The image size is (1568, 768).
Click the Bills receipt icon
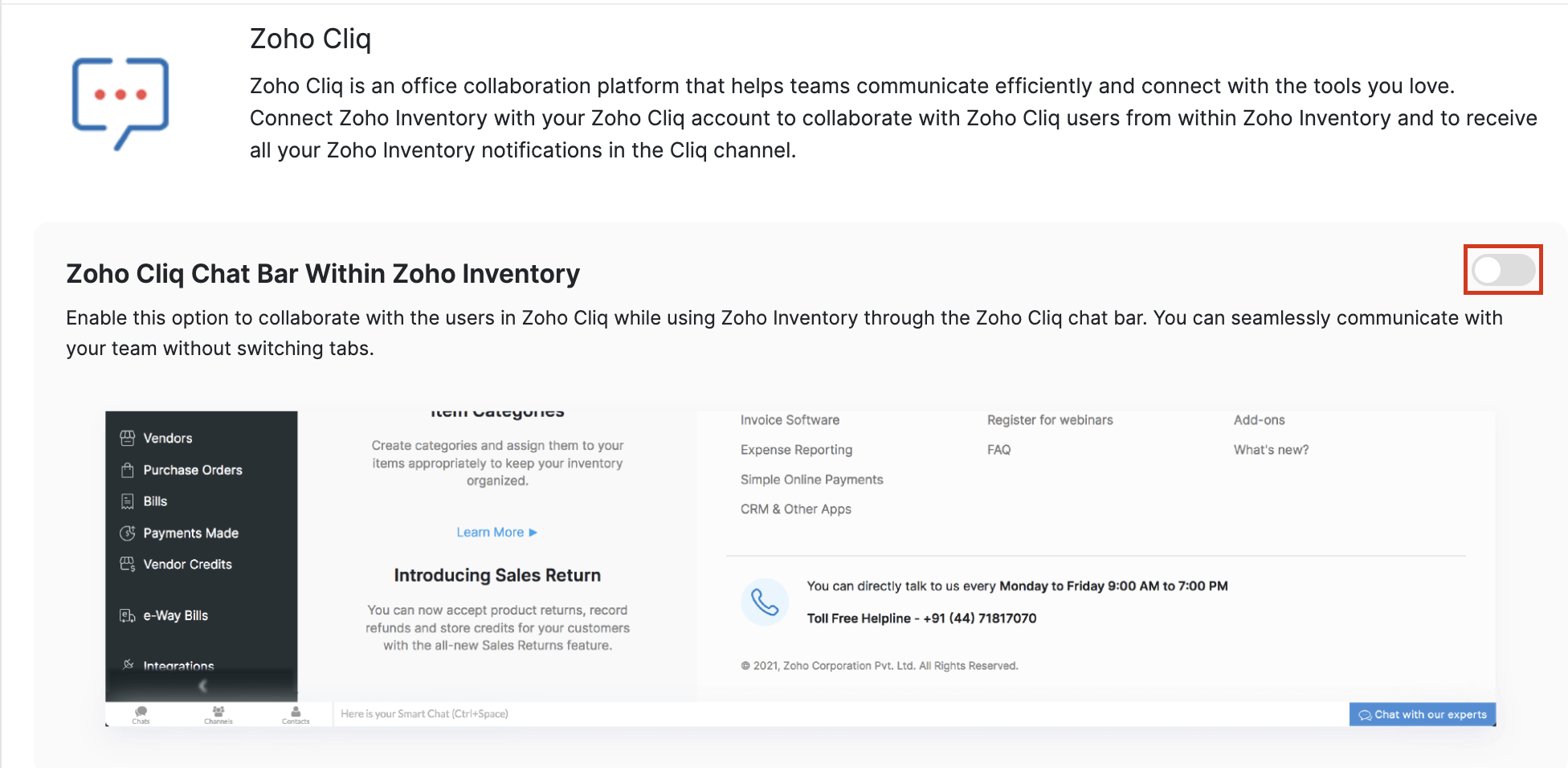127,501
